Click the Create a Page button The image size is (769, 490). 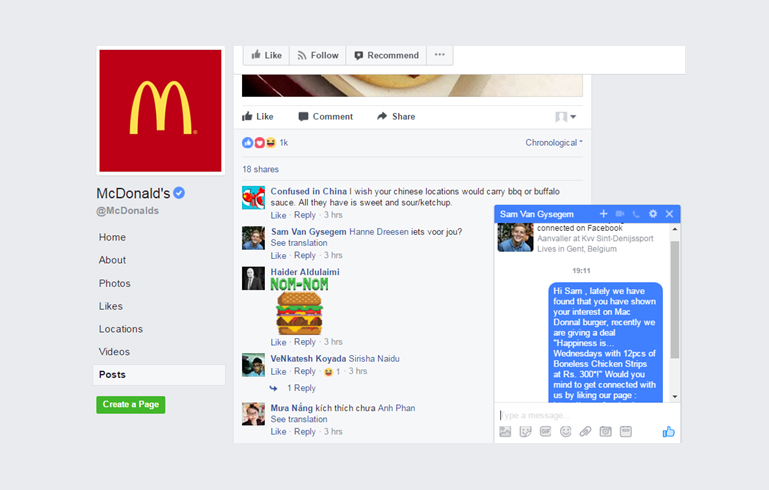click(x=130, y=405)
